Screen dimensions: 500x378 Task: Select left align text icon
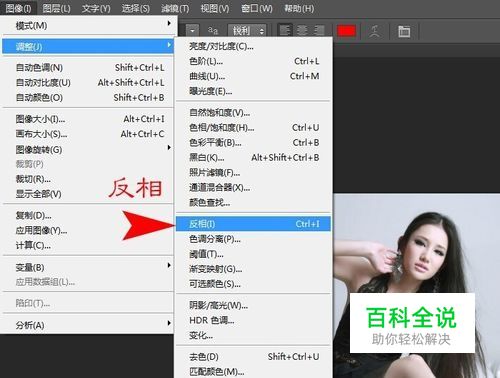285,31
